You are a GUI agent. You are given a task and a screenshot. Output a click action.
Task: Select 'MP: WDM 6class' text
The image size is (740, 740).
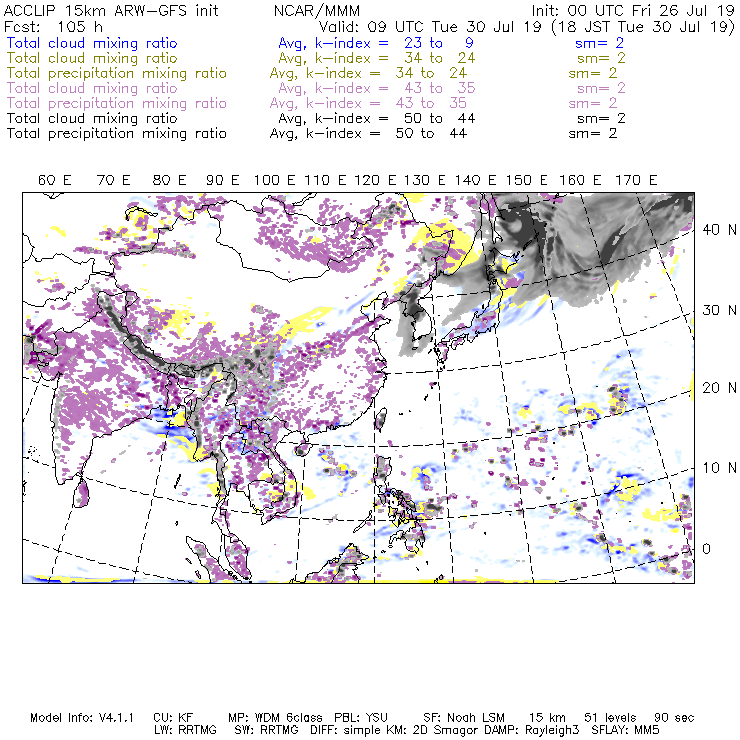tap(275, 718)
